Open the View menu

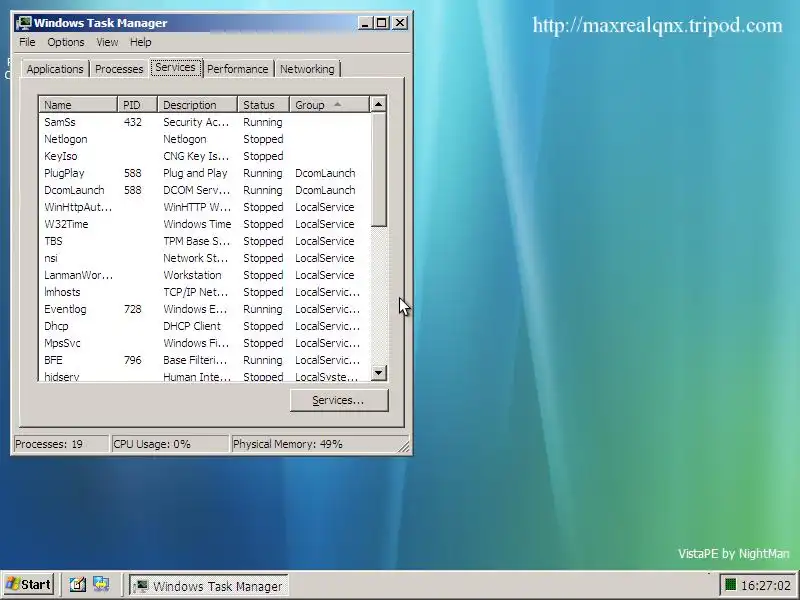pos(107,42)
